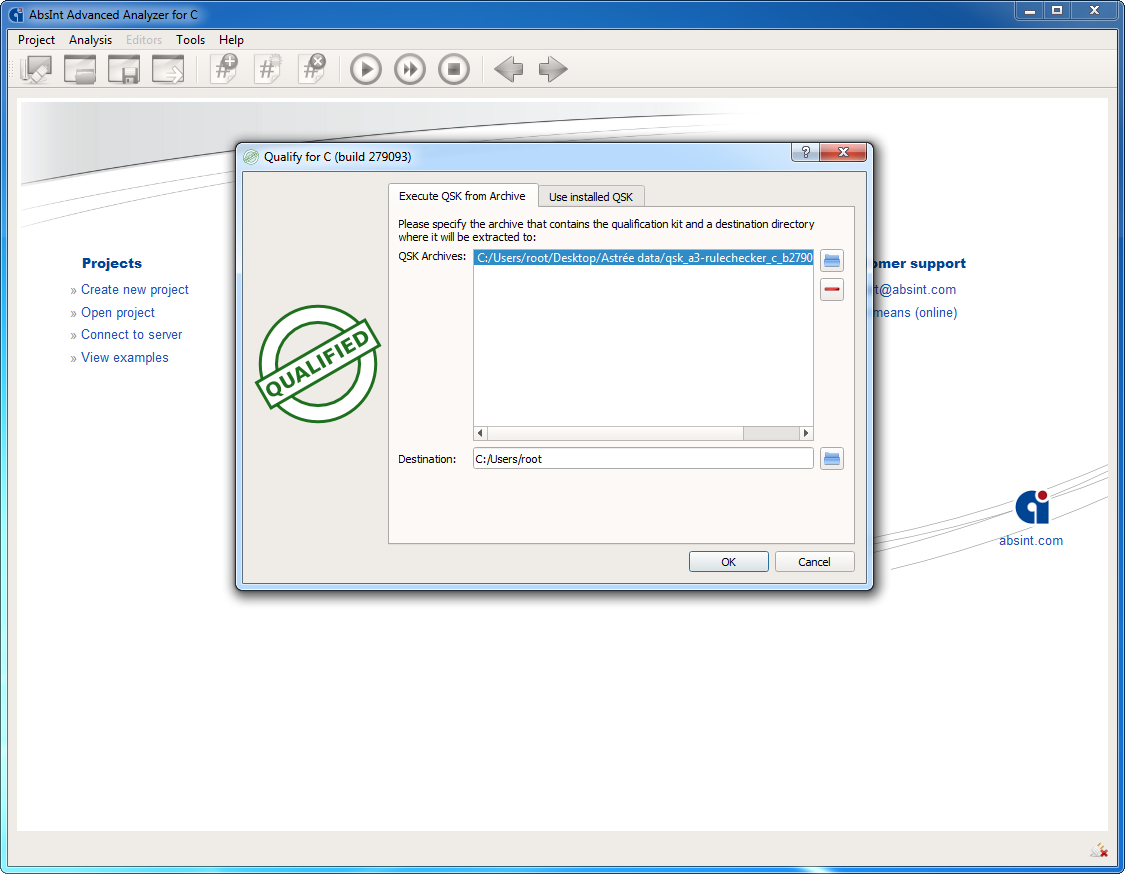Click the status icon in the bottom-right corner

(x=1098, y=850)
